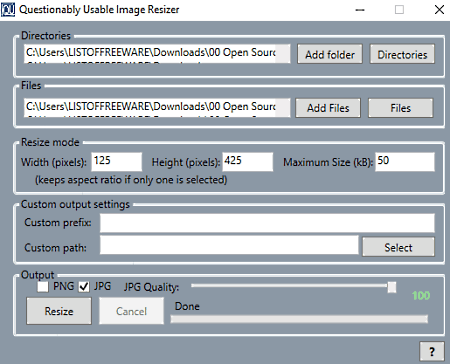Image resolution: width=450 pixels, height=364 pixels.
Task: Focus the Width (pixels) field
Action: pyautogui.click(x=117, y=162)
